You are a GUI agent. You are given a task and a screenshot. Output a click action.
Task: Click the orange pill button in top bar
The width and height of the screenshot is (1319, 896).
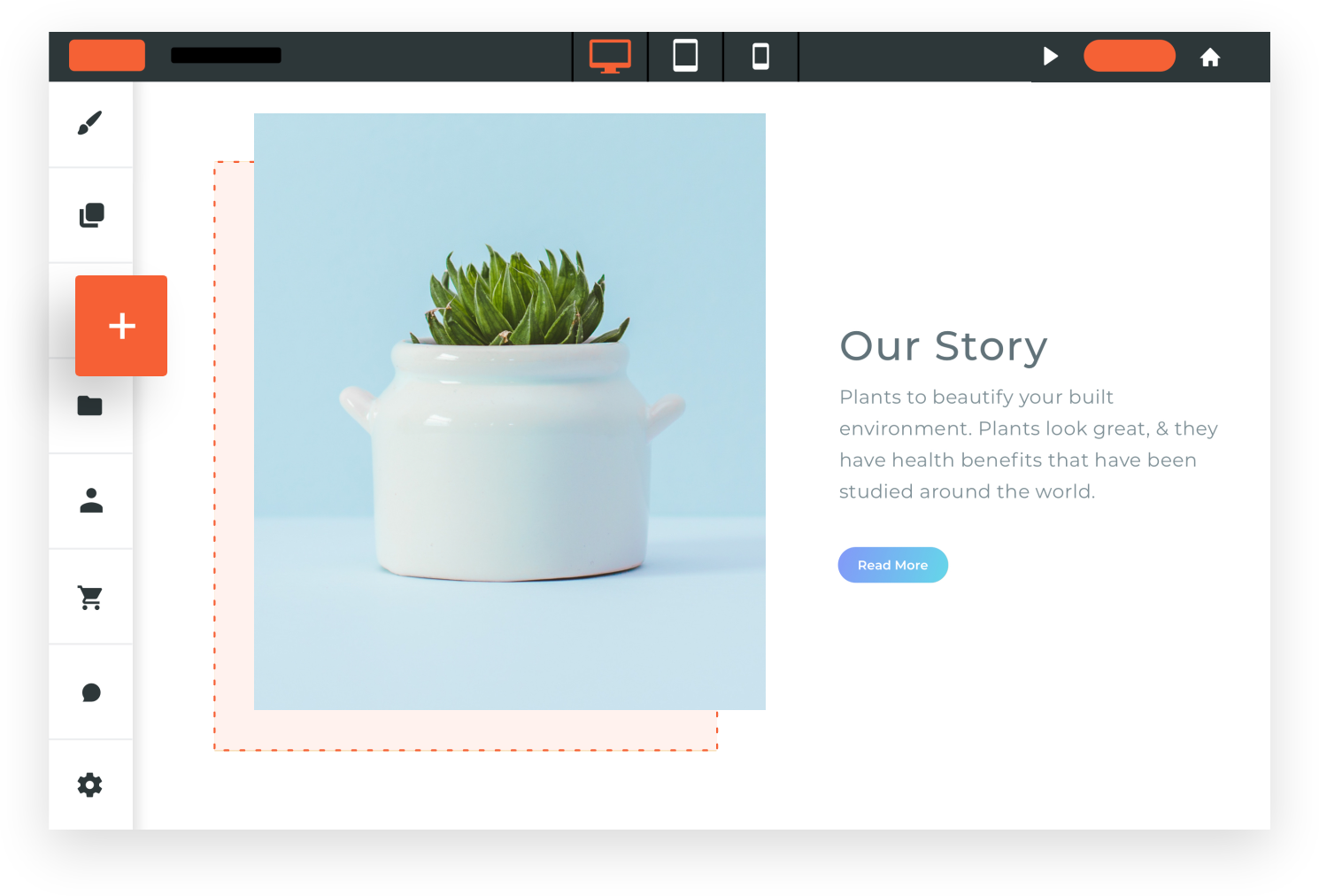pyautogui.click(x=1130, y=56)
